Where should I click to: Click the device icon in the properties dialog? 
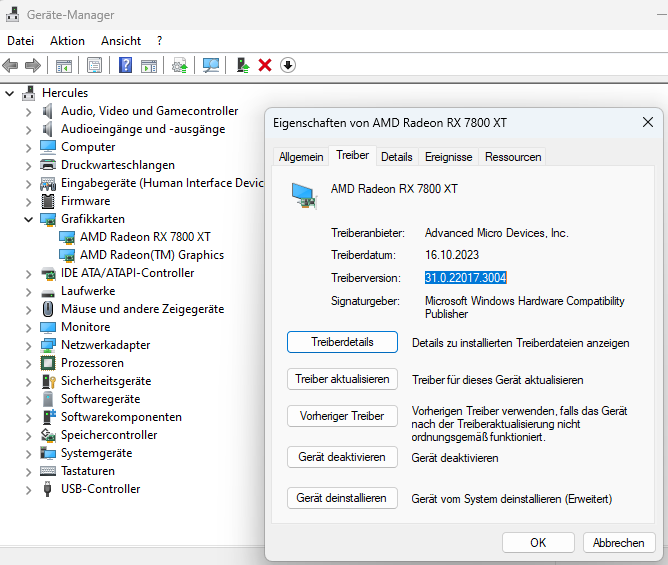coord(305,196)
